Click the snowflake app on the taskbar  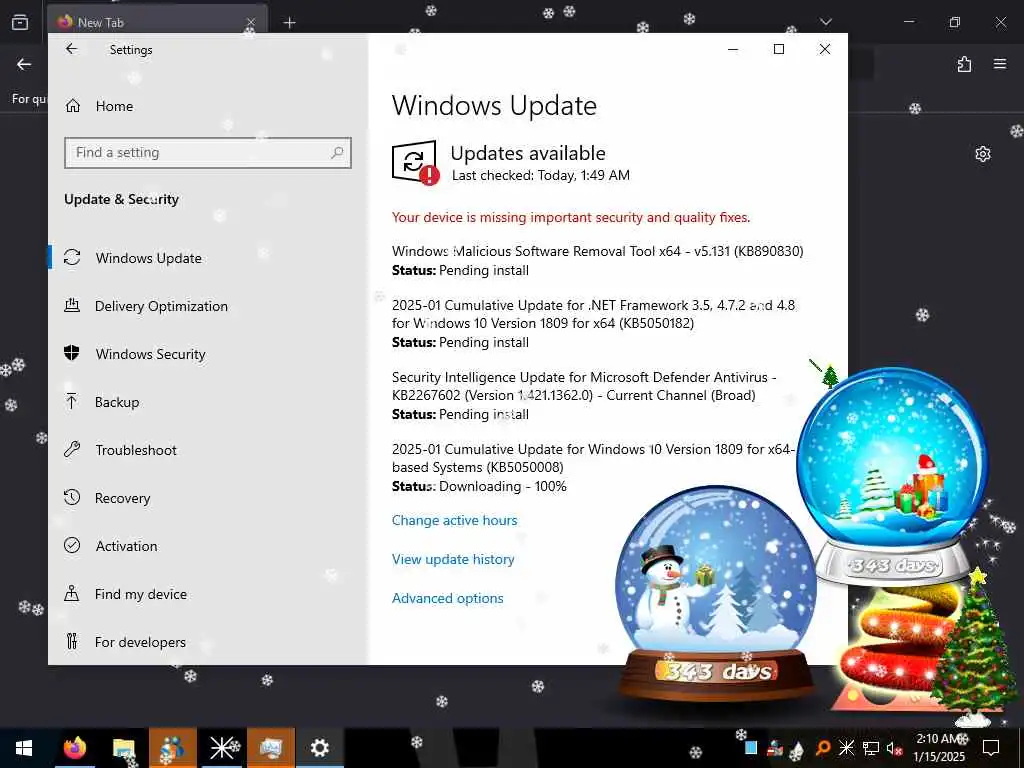(x=222, y=748)
